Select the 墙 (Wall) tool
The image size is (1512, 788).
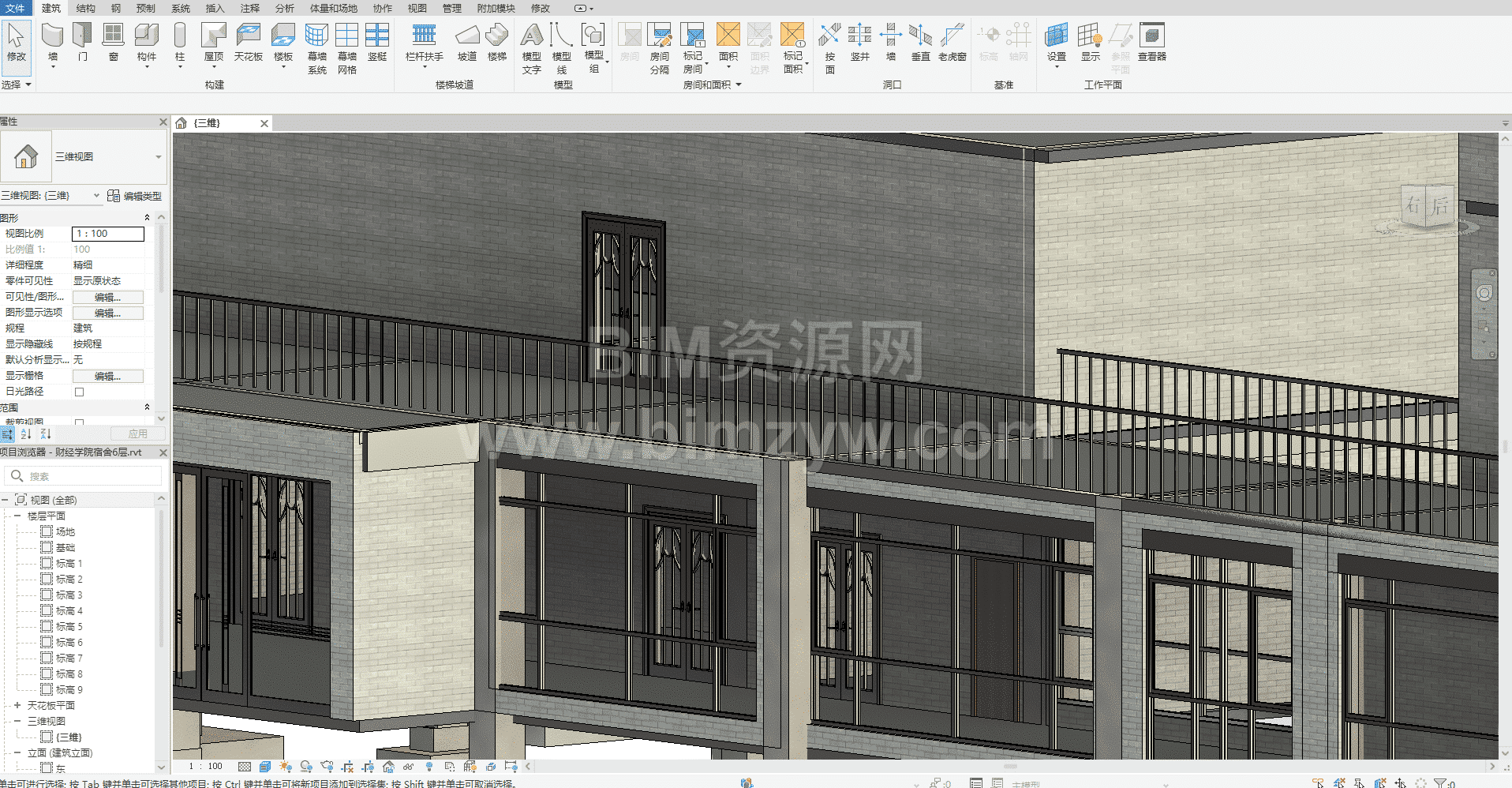(53, 43)
